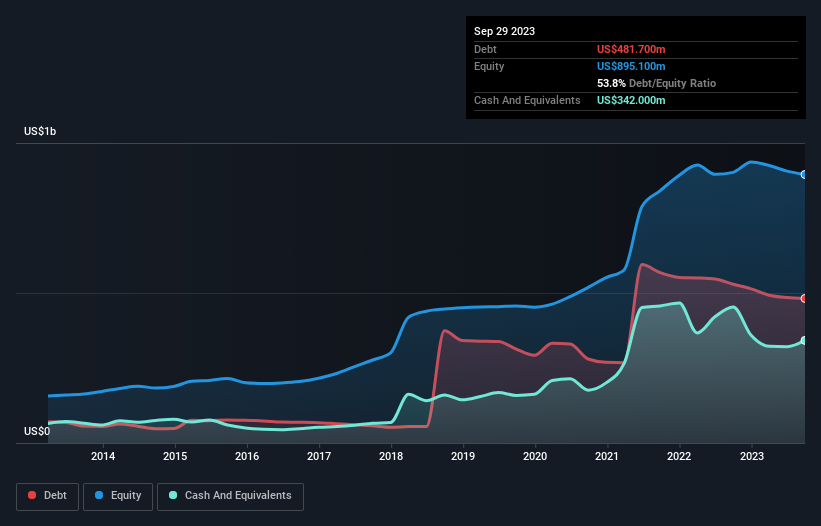The height and width of the screenshot is (526, 821).
Task: Click the US$895.100m equity value
Action: [631, 66]
